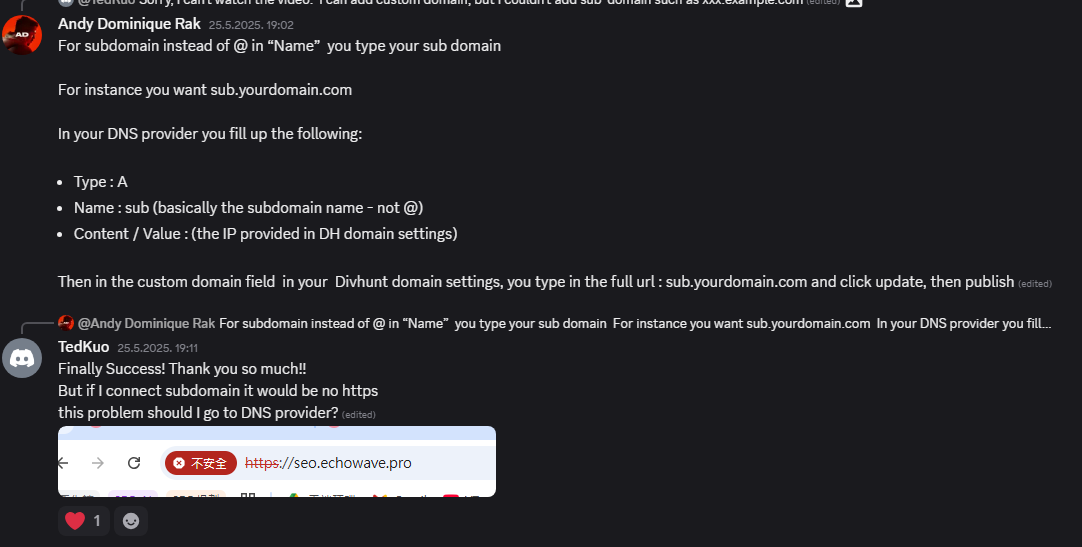The height and width of the screenshot is (547, 1082).
Task: Open the TedKuo username profile
Action: pos(83,347)
